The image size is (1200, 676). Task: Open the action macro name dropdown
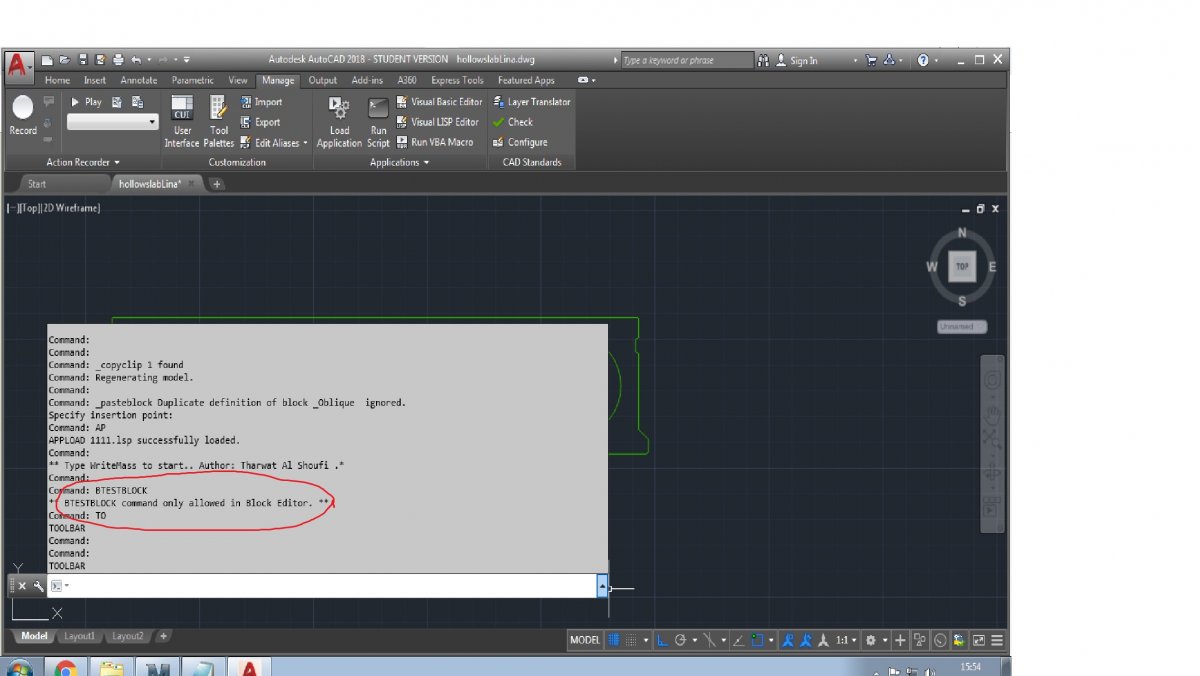[x=113, y=122]
